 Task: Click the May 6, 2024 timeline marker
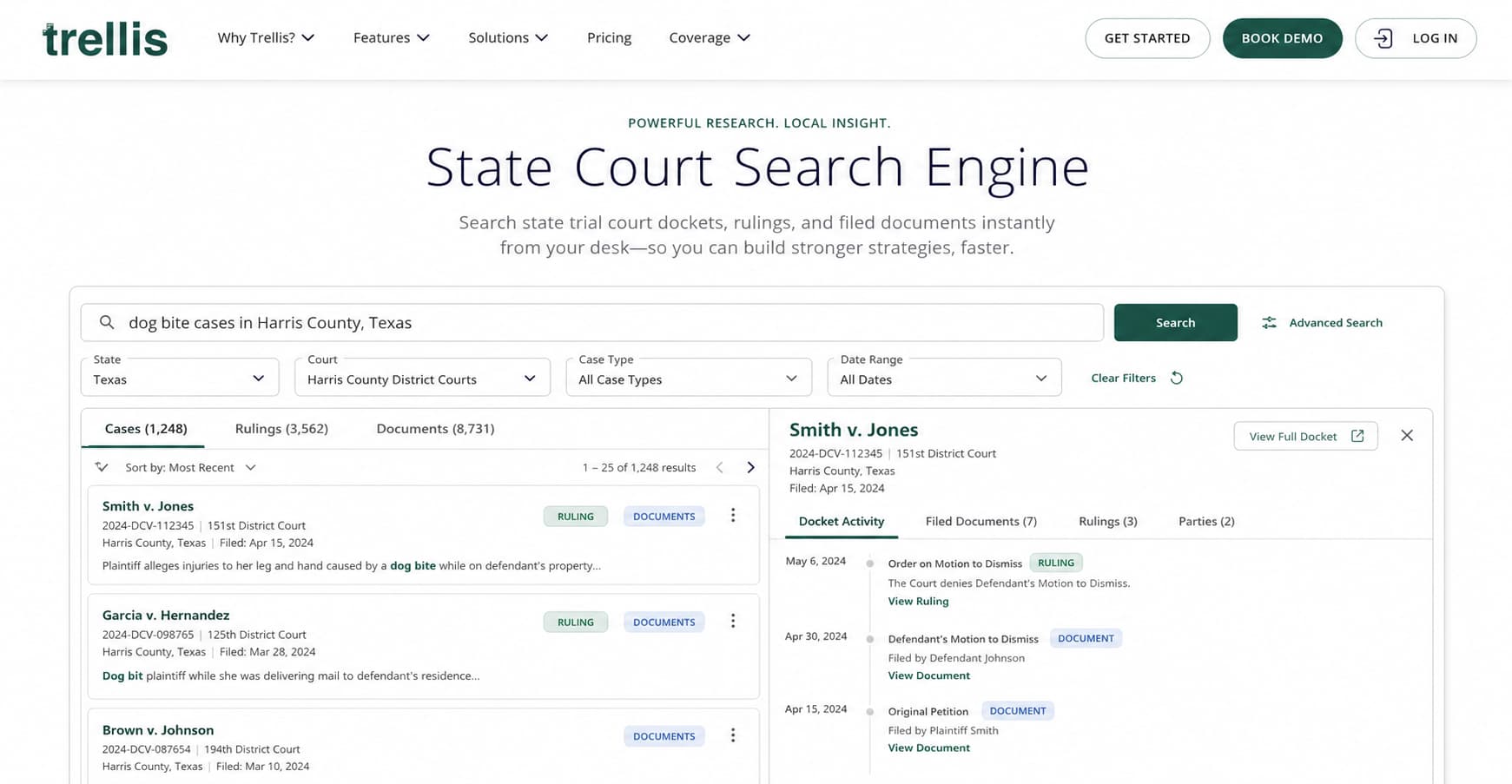pyautogui.click(x=869, y=563)
